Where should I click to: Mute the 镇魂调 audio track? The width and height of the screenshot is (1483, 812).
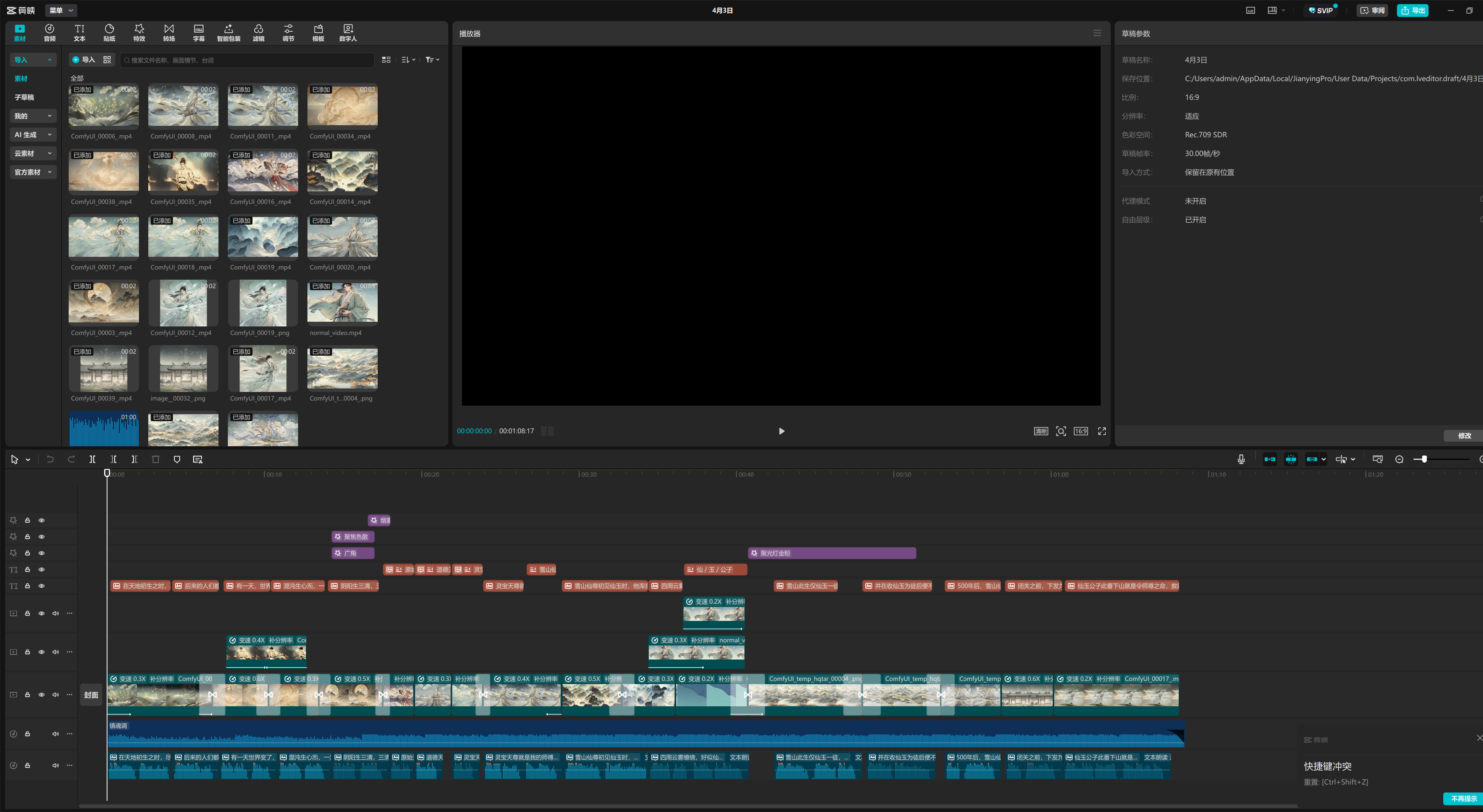point(55,734)
